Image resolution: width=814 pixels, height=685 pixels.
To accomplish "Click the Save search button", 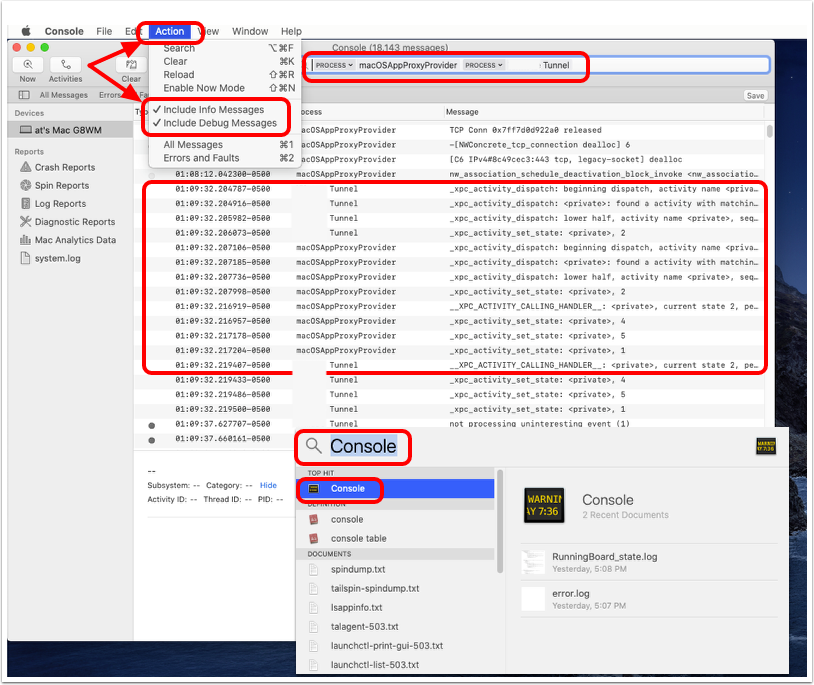I will pyautogui.click(x=755, y=95).
